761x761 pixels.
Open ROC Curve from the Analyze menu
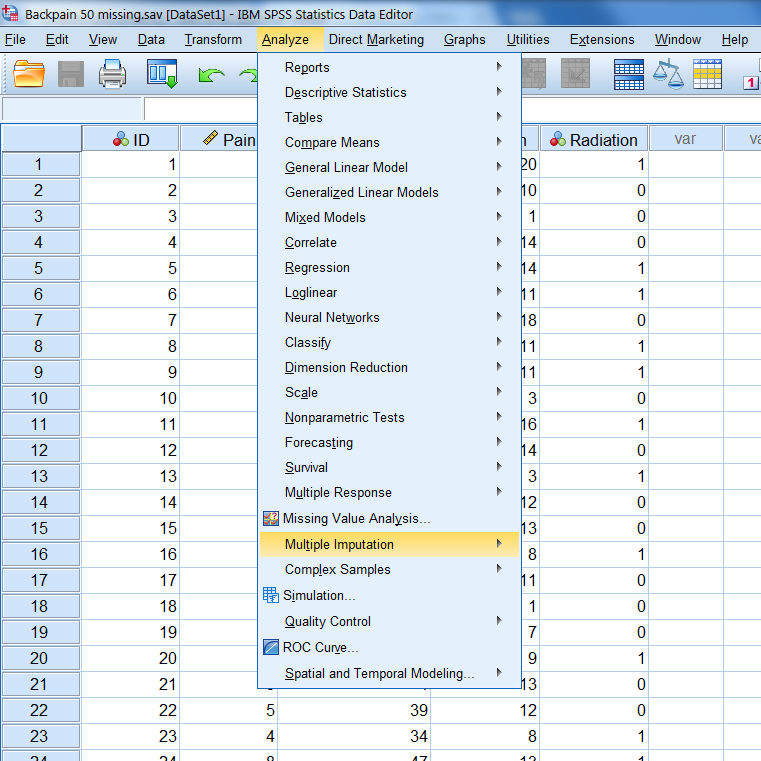pyautogui.click(x=320, y=647)
